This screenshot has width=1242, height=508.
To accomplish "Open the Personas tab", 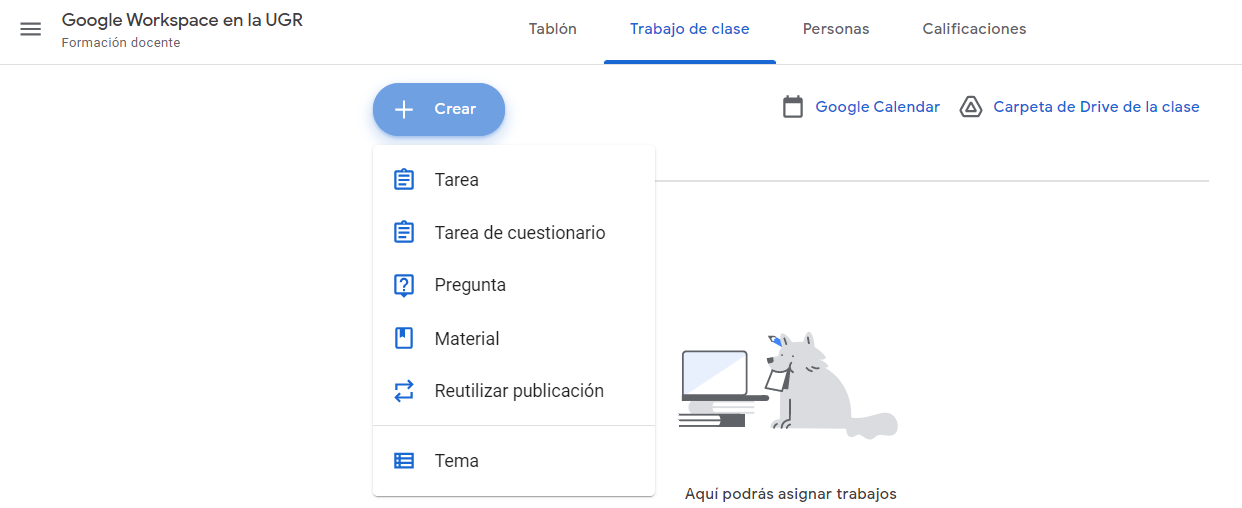I will click(836, 29).
